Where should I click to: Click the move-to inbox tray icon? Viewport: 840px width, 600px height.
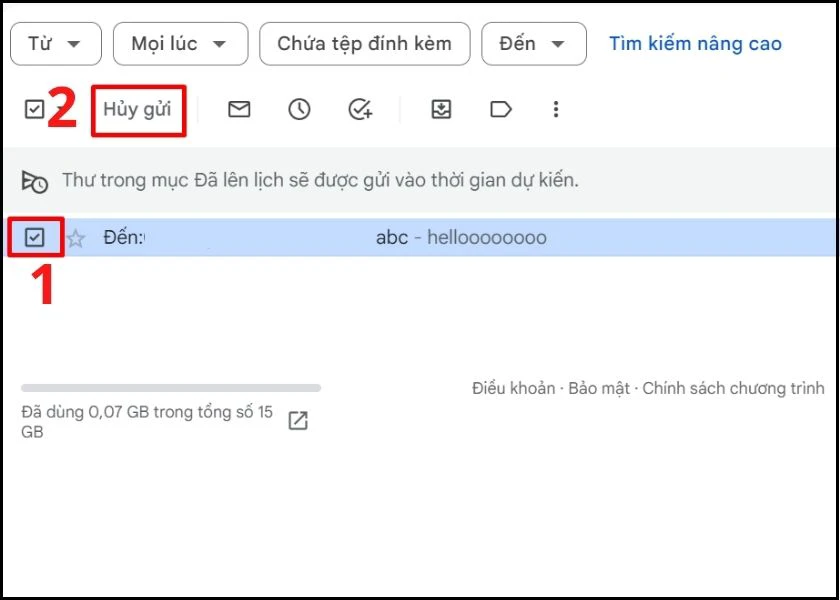point(441,110)
